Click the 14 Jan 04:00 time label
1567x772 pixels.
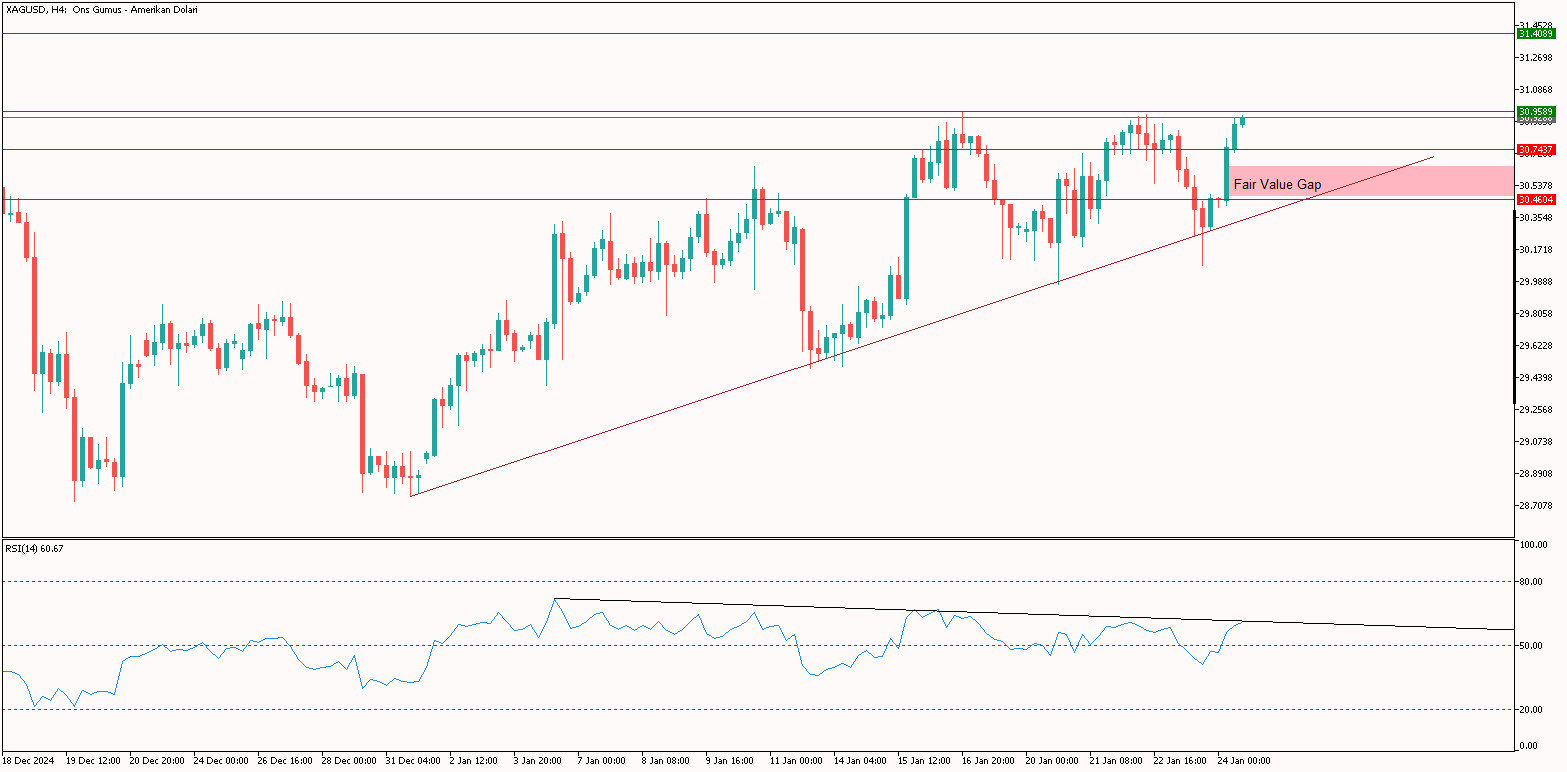[x=862, y=760]
